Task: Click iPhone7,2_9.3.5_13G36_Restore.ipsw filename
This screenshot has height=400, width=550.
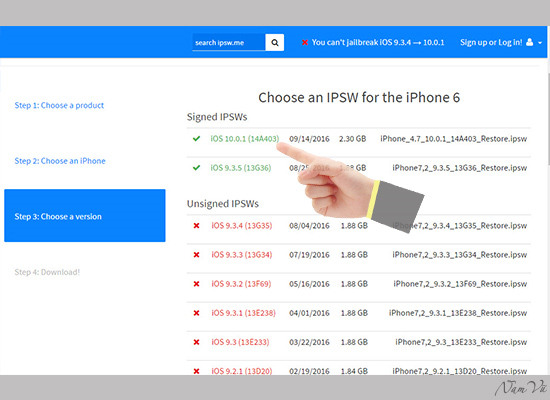Action: (x=460, y=168)
